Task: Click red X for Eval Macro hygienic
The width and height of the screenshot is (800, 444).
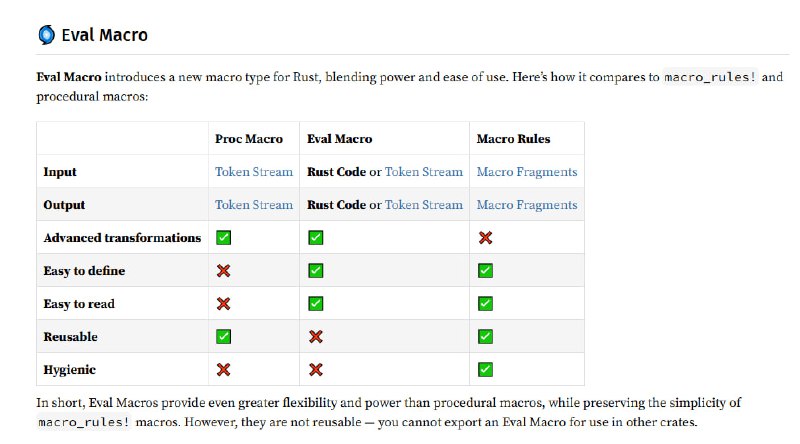Action: pos(316,370)
